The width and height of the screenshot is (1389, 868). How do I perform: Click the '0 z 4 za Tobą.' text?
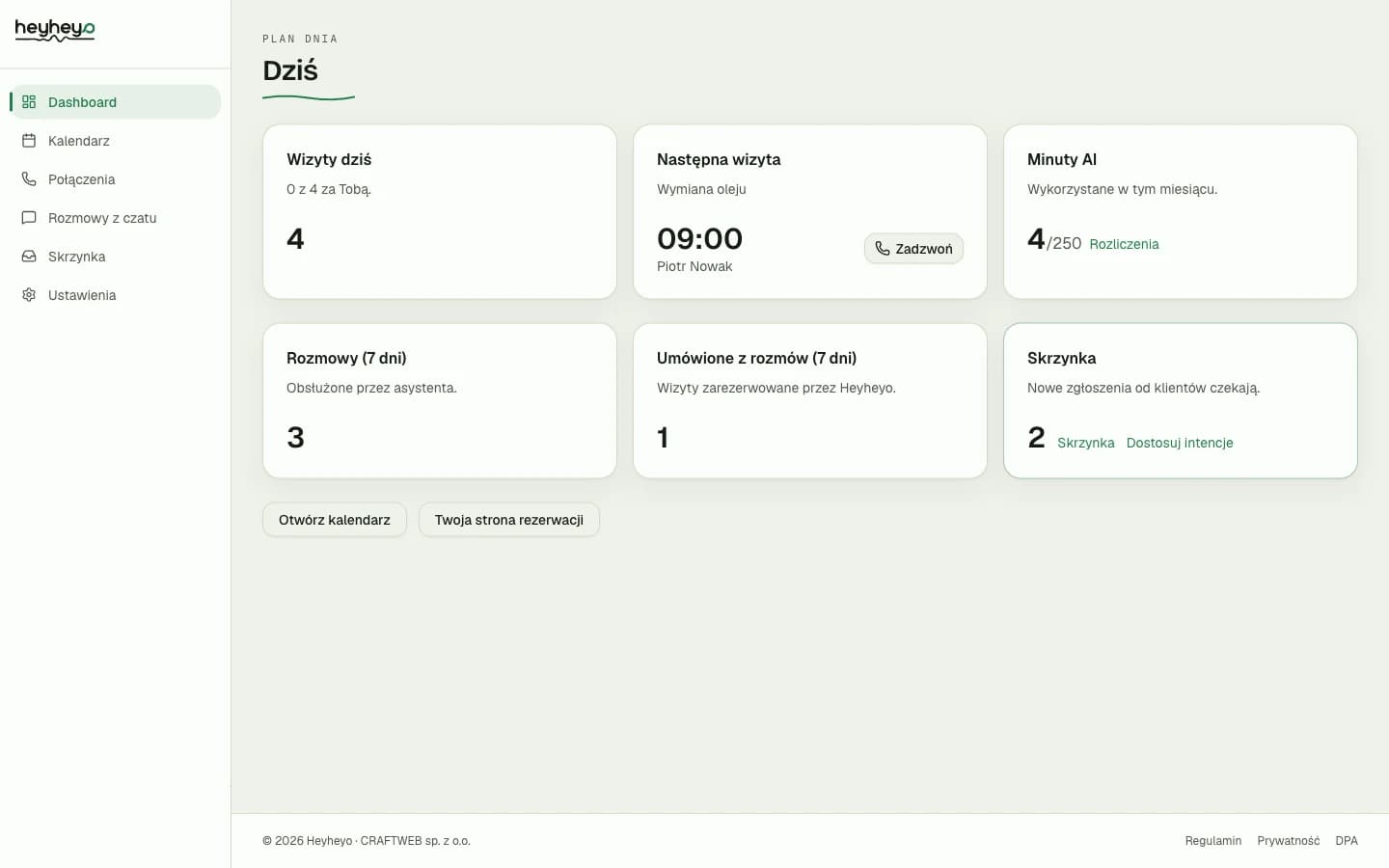click(329, 189)
